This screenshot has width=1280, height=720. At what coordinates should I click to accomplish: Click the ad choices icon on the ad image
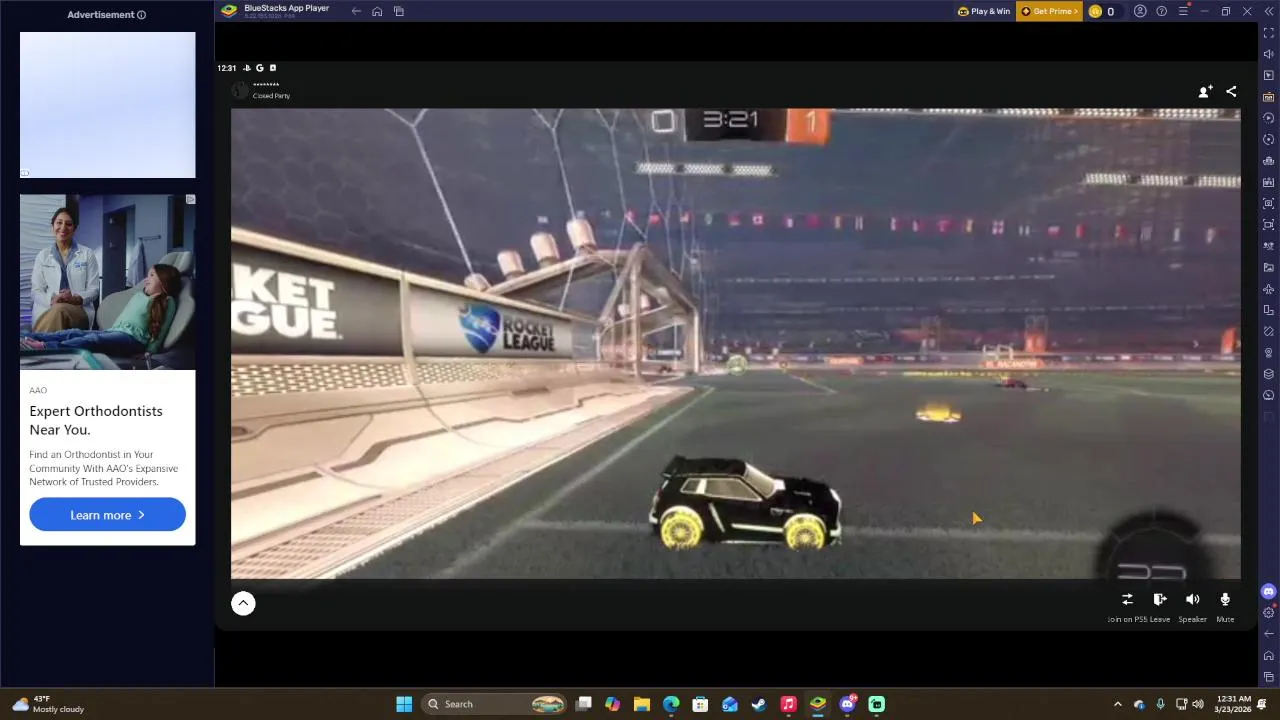coord(190,200)
